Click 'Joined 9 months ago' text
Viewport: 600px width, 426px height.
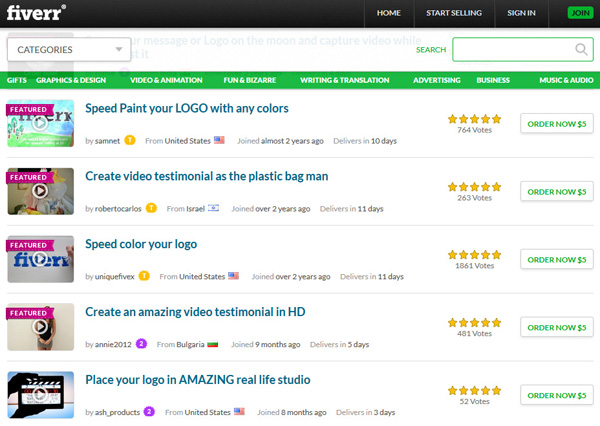[266, 344]
